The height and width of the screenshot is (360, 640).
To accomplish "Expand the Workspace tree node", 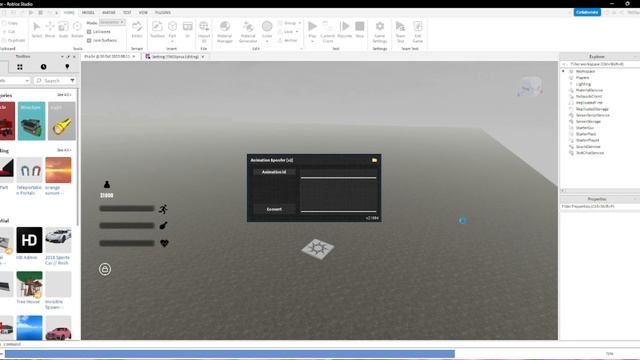I will click(564, 71).
